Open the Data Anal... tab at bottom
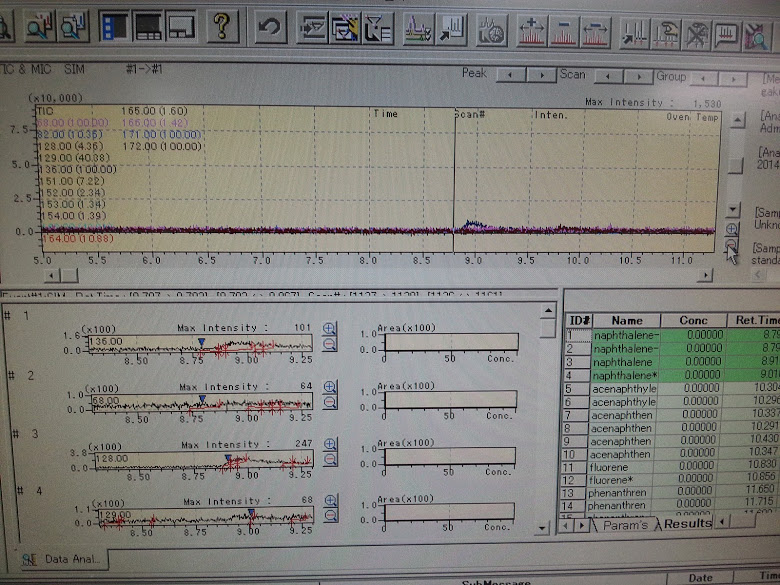The height and width of the screenshot is (585, 780). 65,559
